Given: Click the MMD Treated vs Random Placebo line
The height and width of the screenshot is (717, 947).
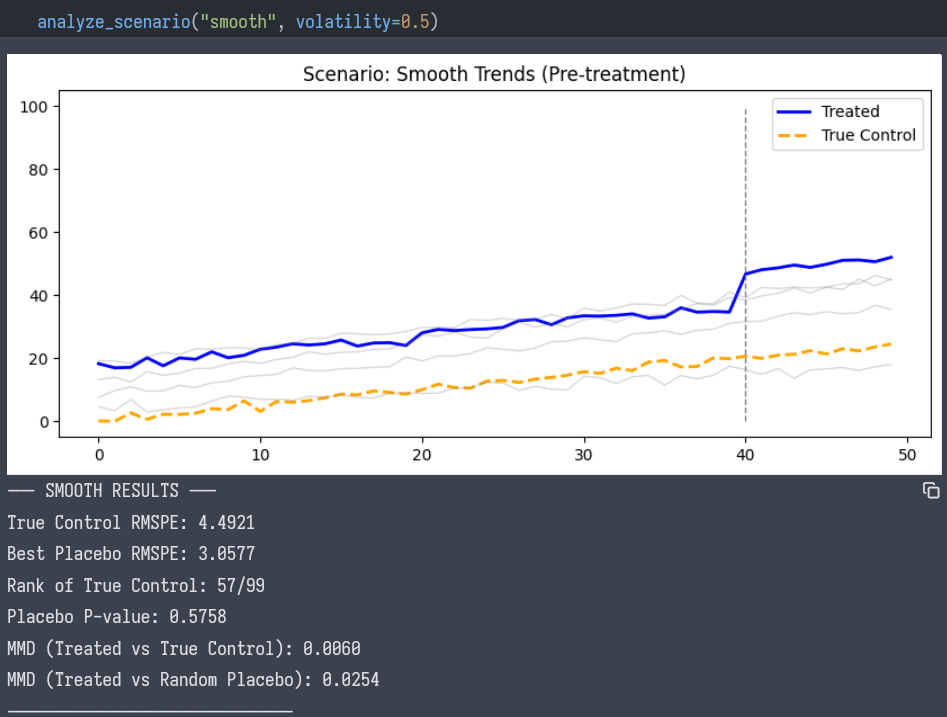Looking at the screenshot, I should pos(193,680).
